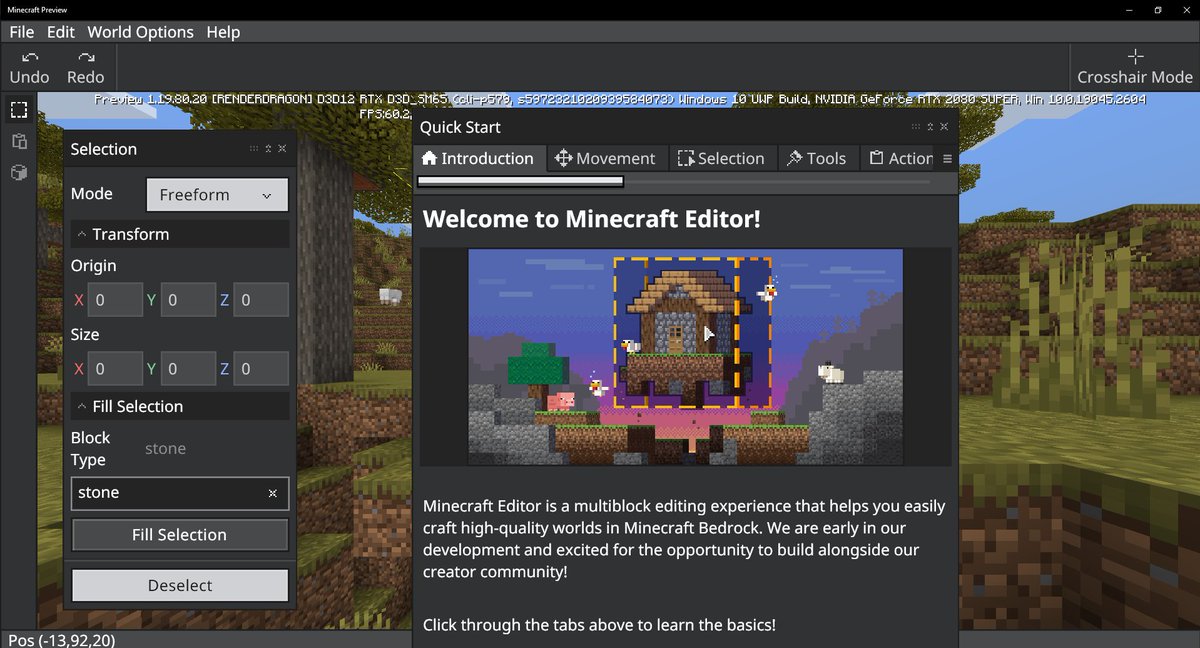
Task: Grab the Selection panel drag handle
Action: (254, 149)
